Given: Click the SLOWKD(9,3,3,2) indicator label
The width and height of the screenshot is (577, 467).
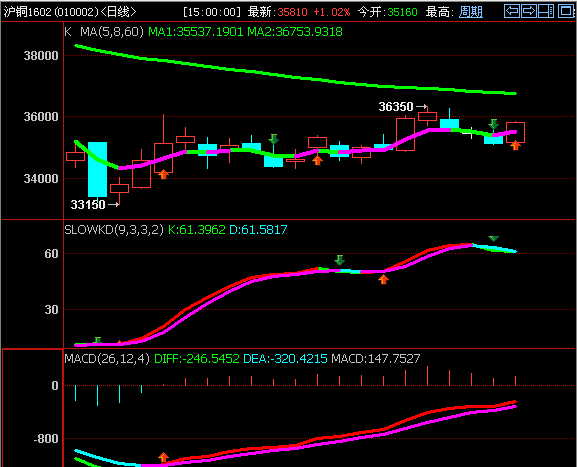Looking at the screenshot, I should tap(114, 230).
